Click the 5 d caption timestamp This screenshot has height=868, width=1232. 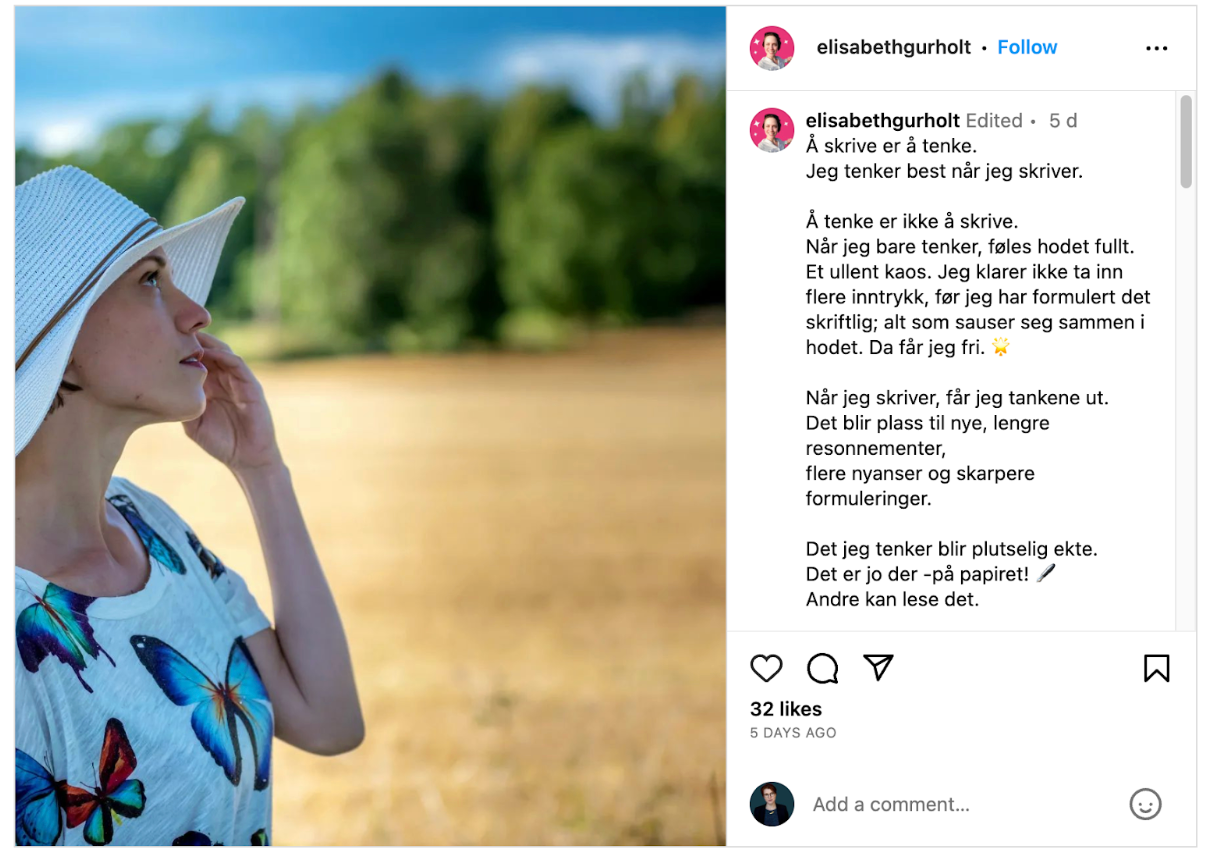pyautogui.click(x=1063, y=120)
